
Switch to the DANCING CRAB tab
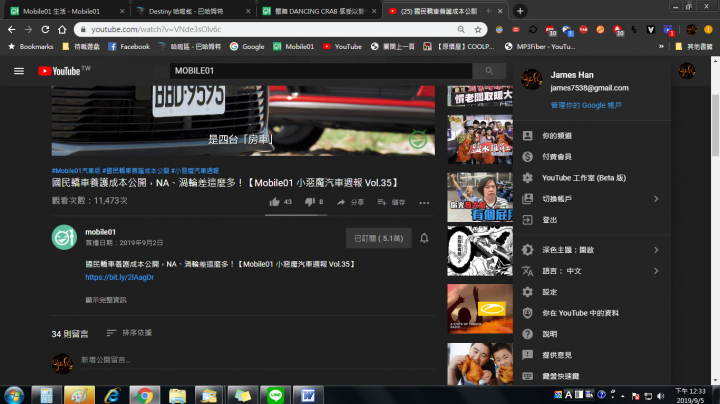point(319,11)
